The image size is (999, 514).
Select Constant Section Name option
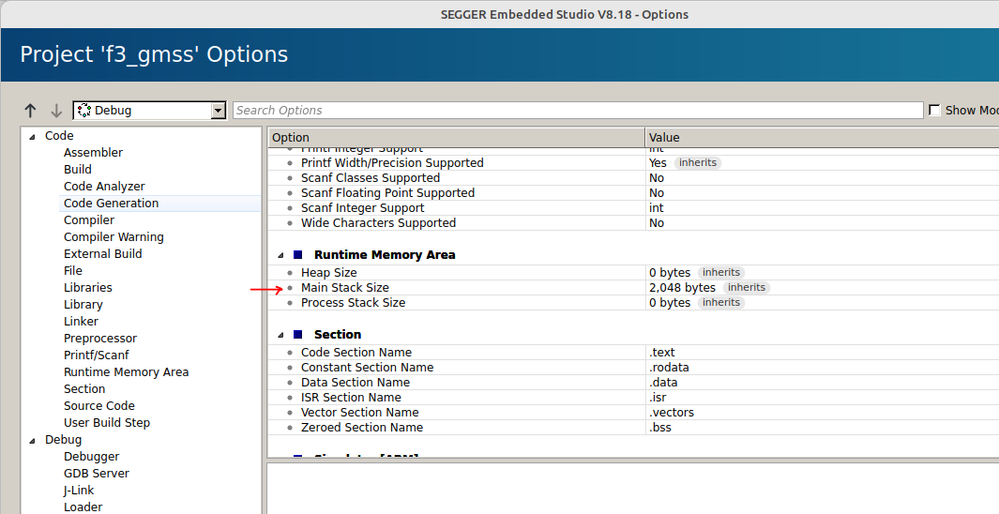click(367, 368)
